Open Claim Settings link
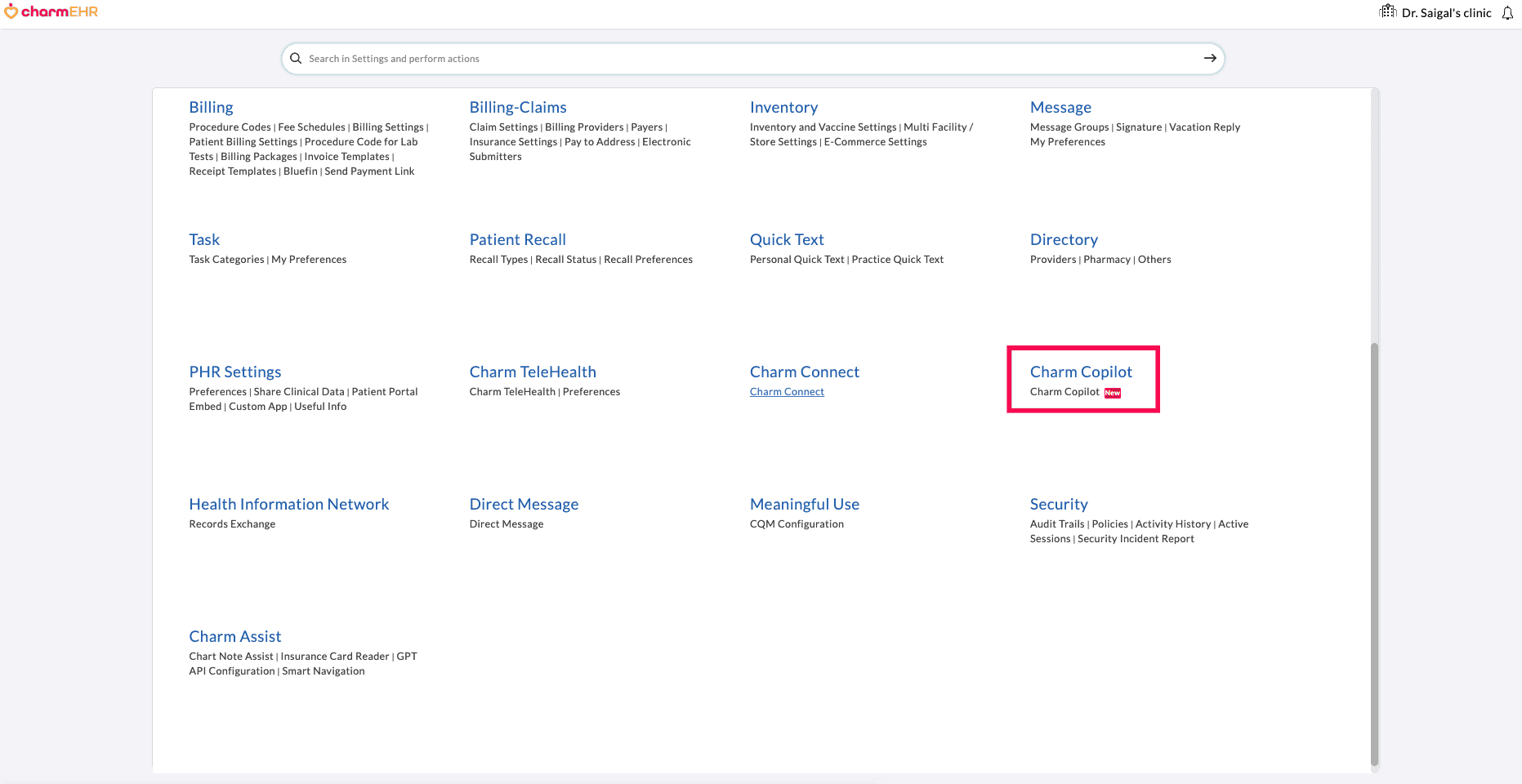Screen dimensions: 1522x784 503,127
